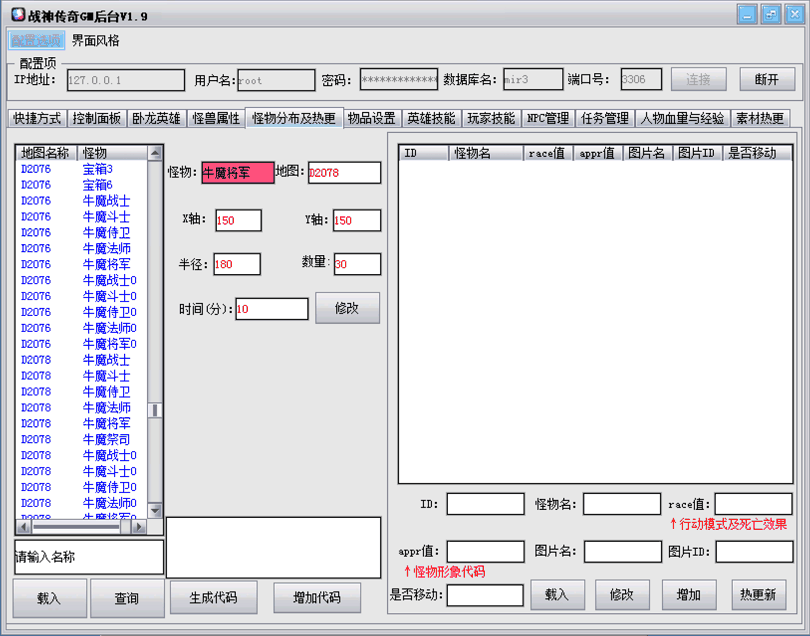The height and width of the screenshot is (636, 810).
Task: Switch to the 物品设置 tab
Action: tap(371, 118)
